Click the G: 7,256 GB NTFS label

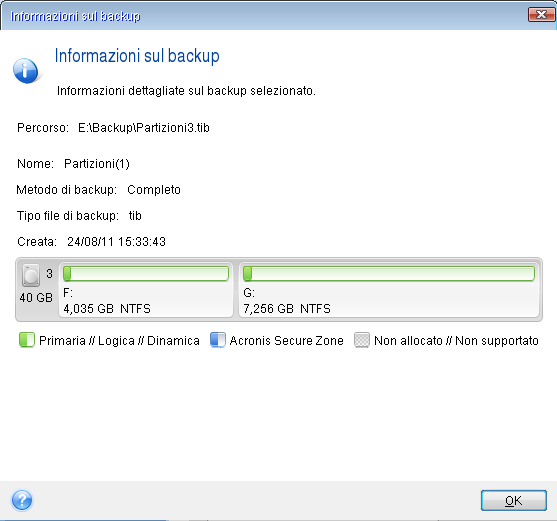click(287, 301)
